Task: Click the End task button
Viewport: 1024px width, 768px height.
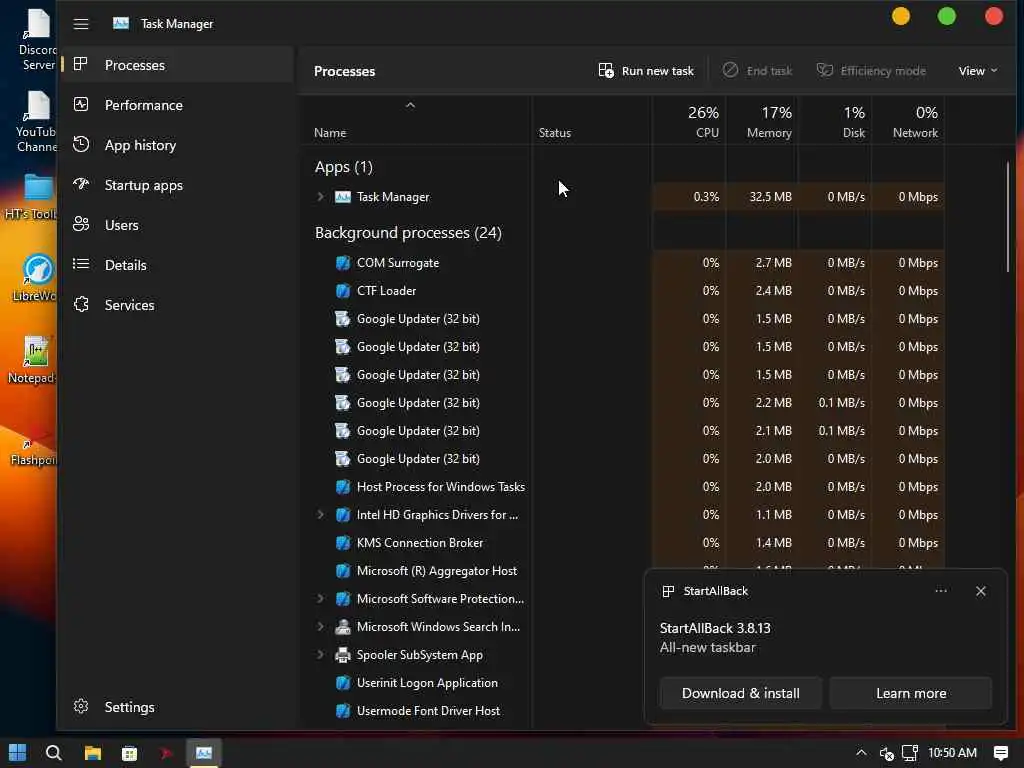Action: coord(758,71)
